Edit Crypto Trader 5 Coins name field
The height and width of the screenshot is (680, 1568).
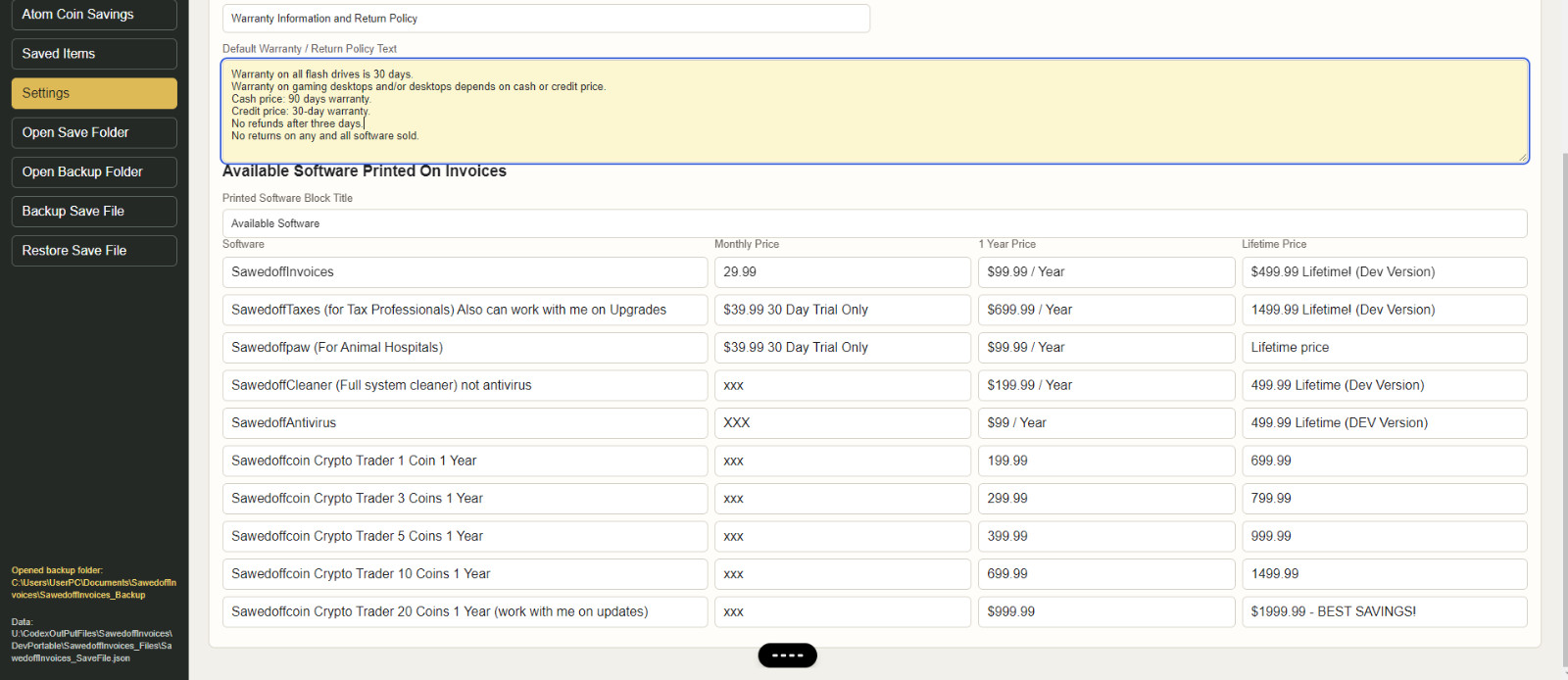(465, 536)
